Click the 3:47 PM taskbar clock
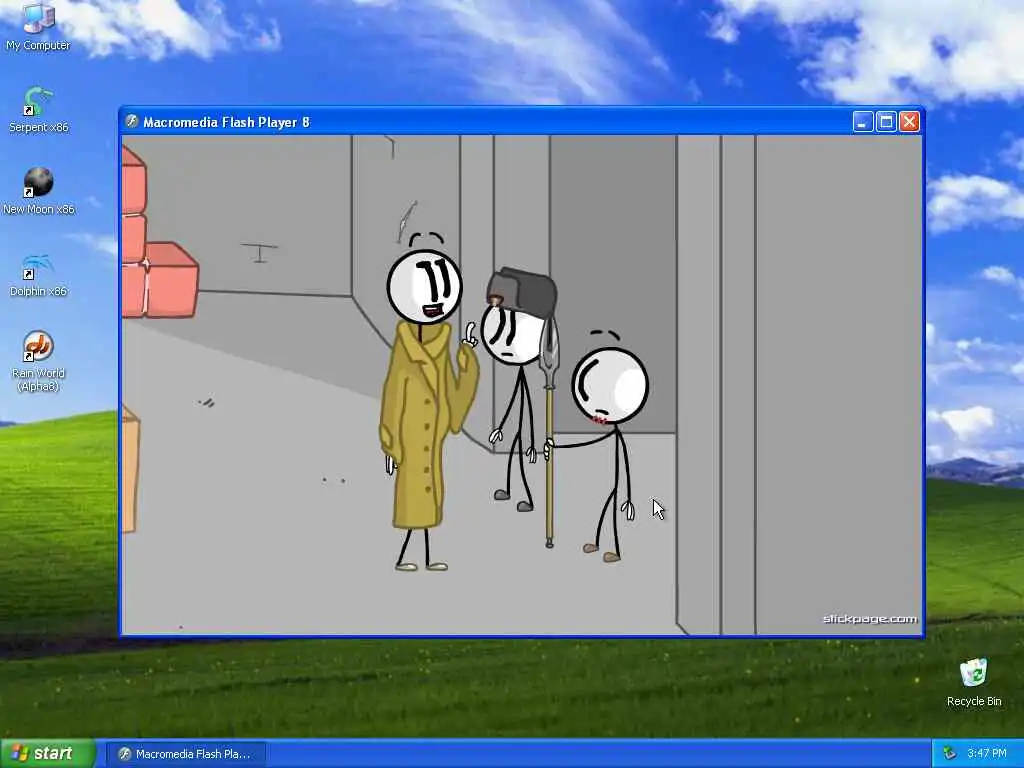The image size is (1024, 768). [x=987, y=754]
